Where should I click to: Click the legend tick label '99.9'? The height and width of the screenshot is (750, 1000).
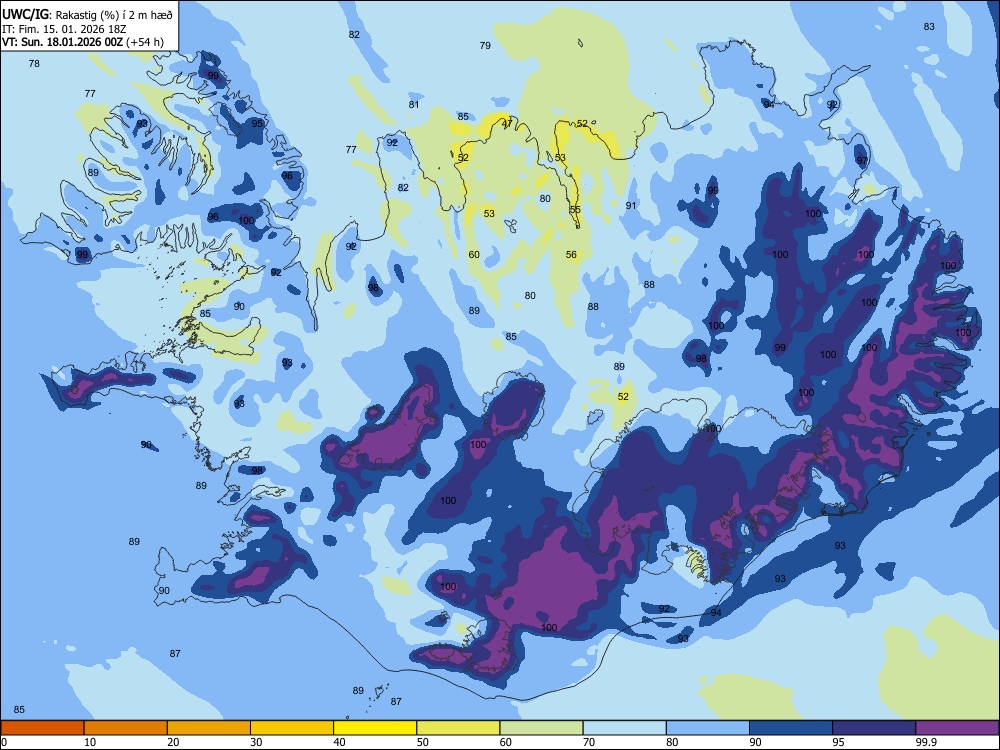click(x=926, y=742)
